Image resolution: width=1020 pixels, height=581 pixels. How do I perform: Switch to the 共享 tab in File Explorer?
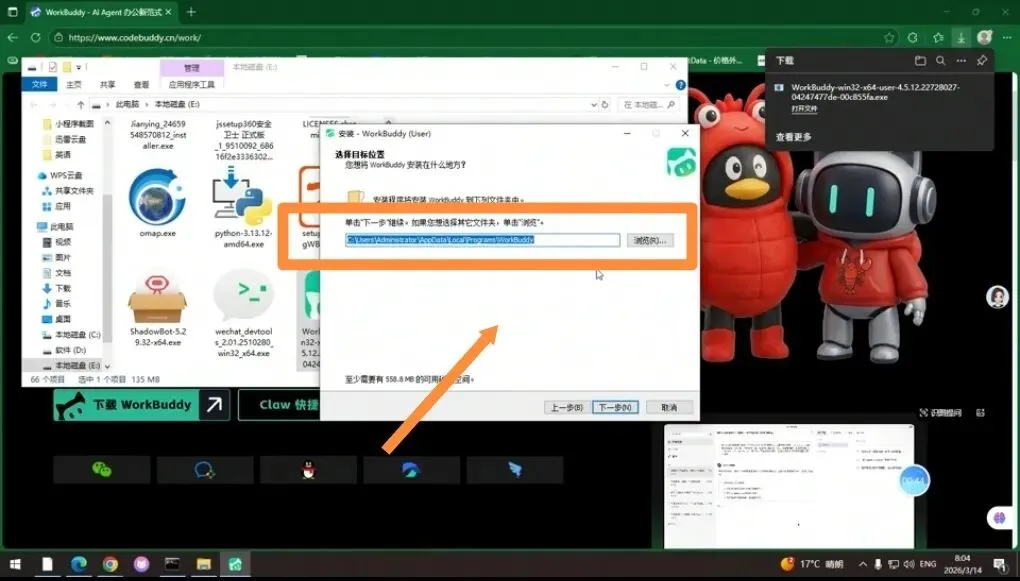coord(107,85)
